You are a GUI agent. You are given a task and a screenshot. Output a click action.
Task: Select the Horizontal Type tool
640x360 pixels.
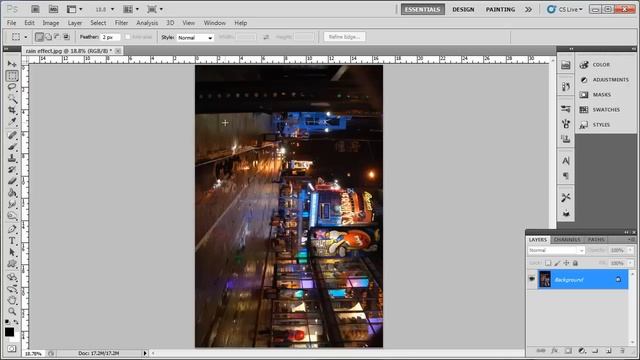[12, 240]
